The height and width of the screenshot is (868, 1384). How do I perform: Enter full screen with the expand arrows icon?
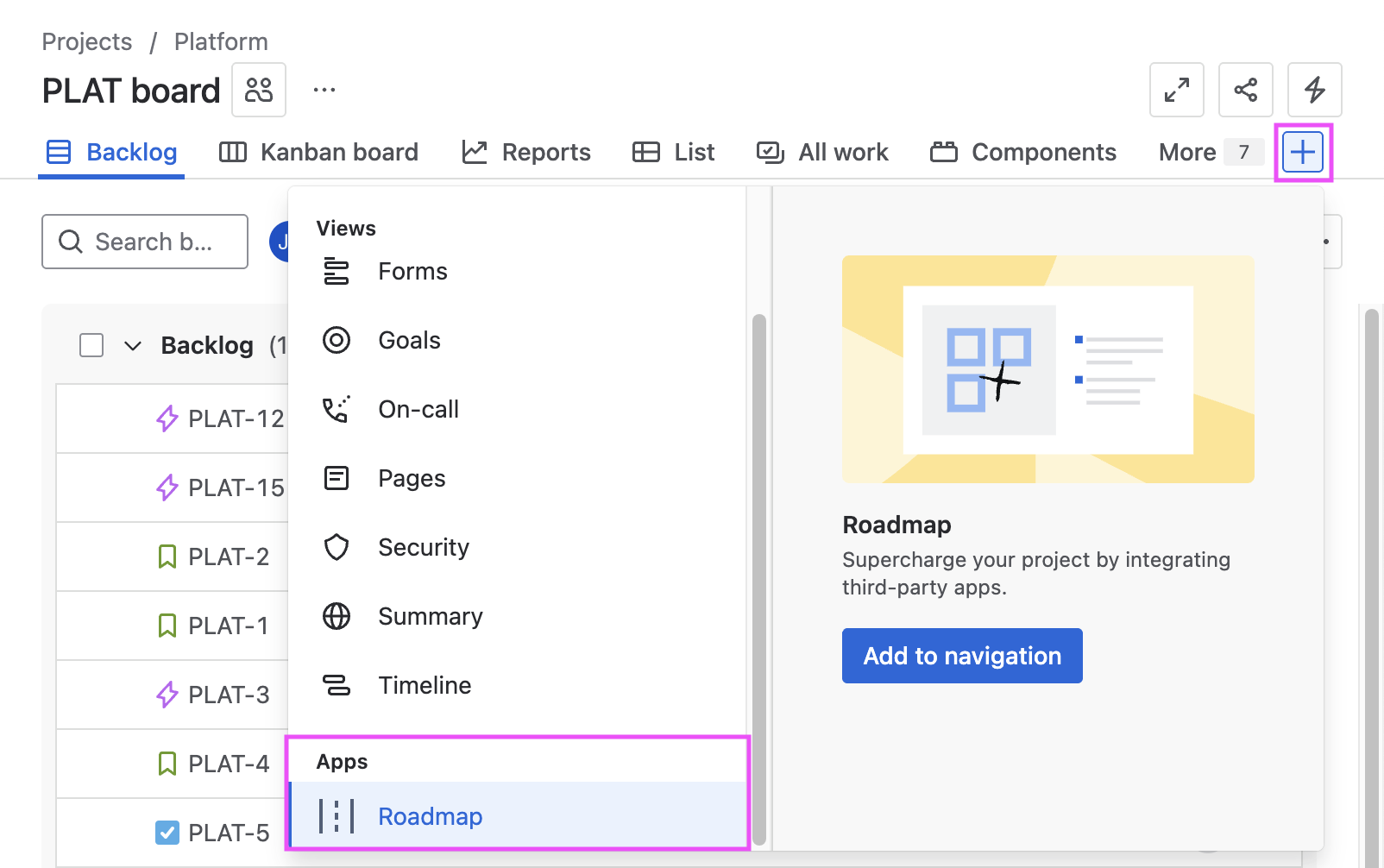click(x=1176, y=90)
